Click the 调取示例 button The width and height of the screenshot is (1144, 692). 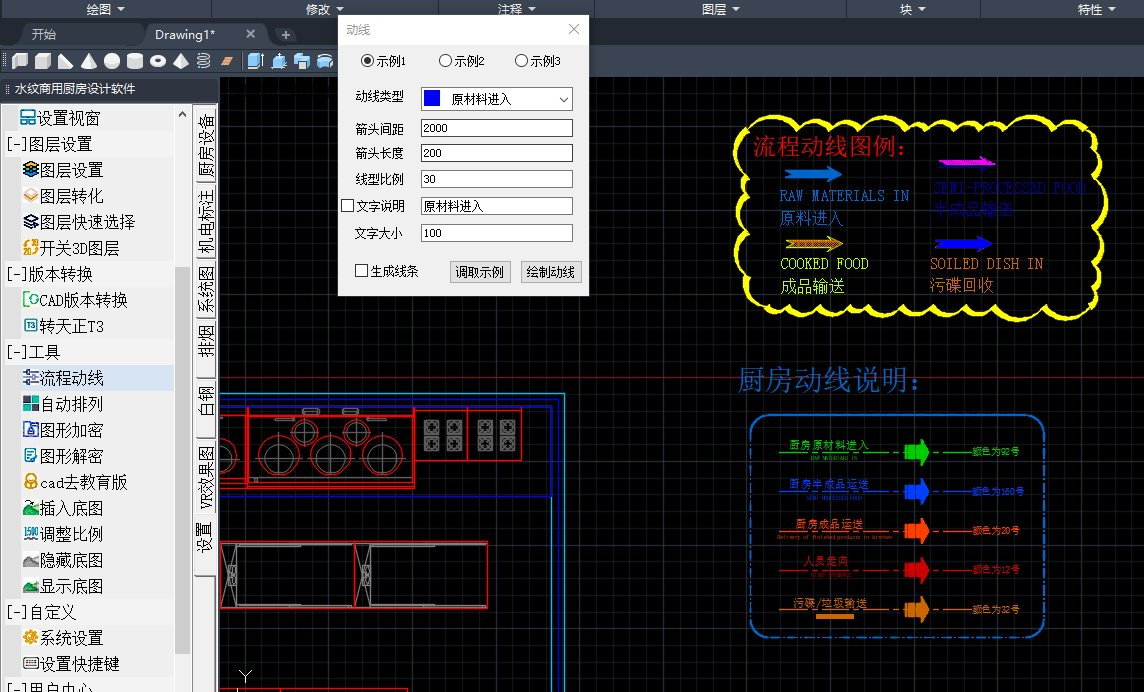(x=480, y=272)
